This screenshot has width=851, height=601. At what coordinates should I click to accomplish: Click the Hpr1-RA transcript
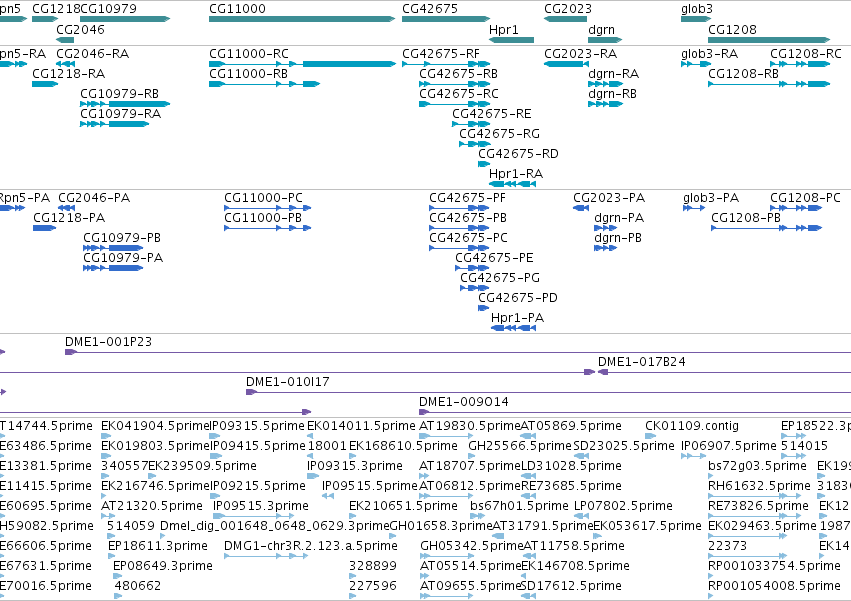(516, 174)
